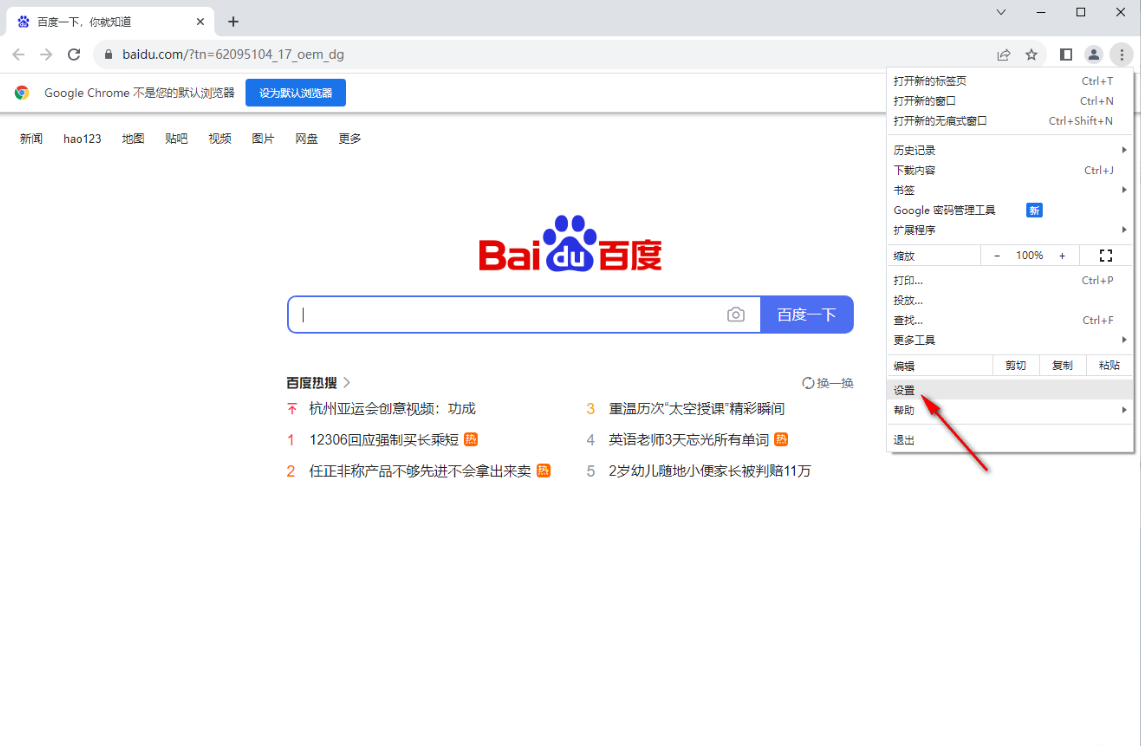1141x746 pixels.
Task: Open 更多 link
Action: [349, 138]
